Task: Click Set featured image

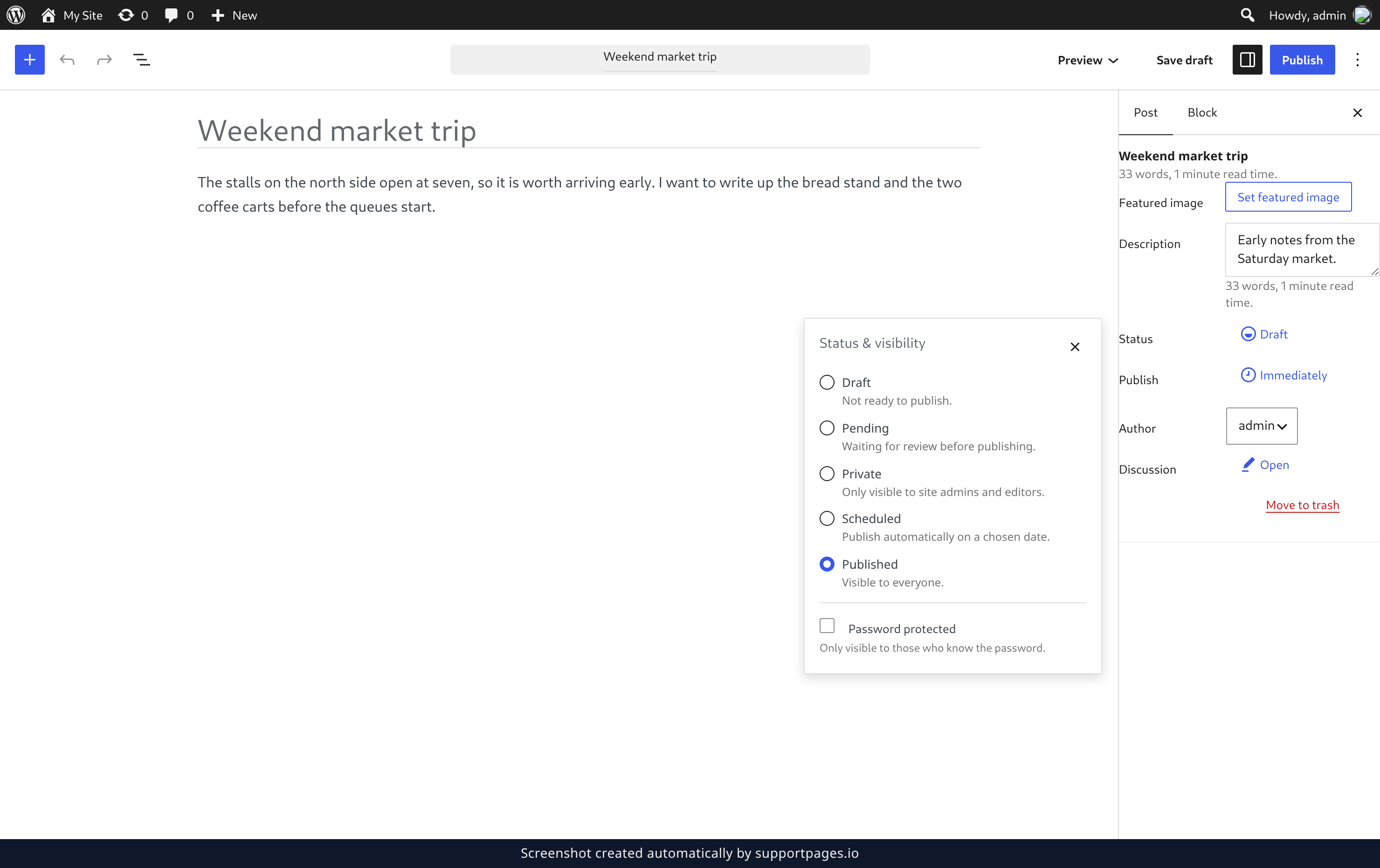Action: pos(1288,197)
